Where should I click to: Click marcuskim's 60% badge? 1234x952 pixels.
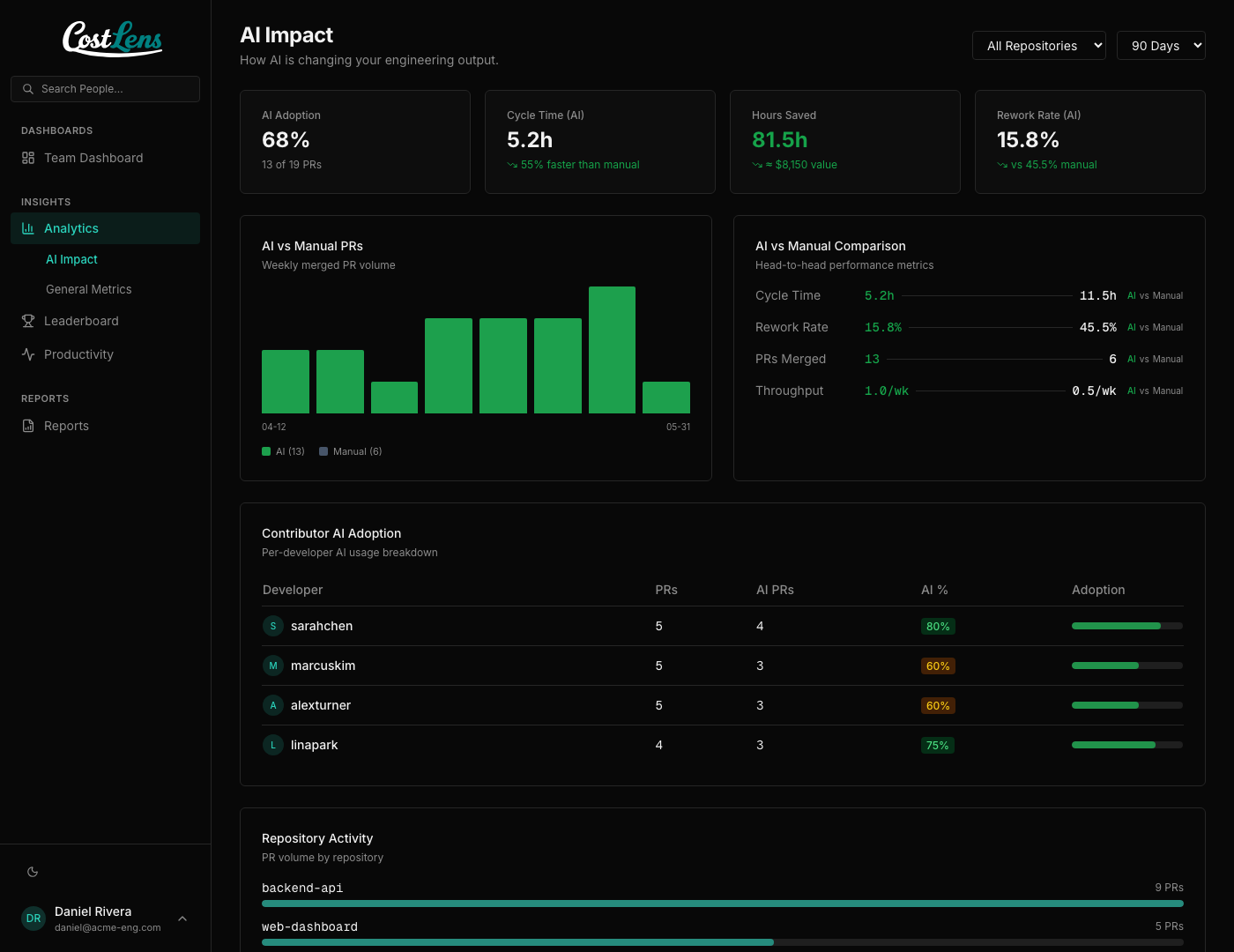[x=938, y=666]
